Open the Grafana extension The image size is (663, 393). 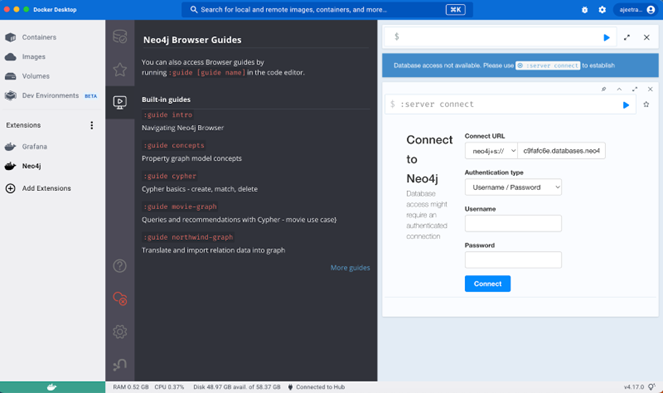[x=34, y=146]
